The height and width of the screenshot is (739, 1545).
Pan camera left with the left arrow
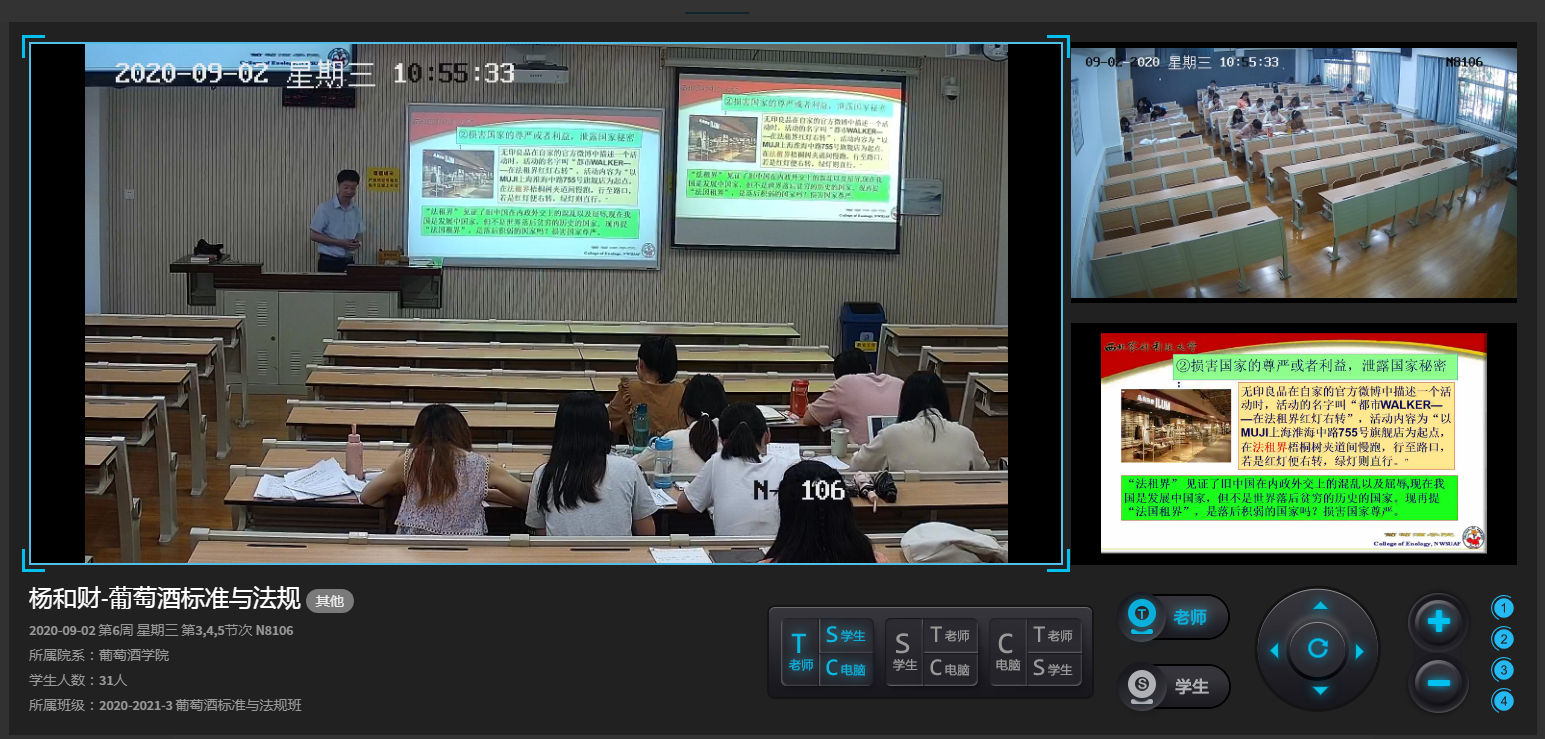1274,651
